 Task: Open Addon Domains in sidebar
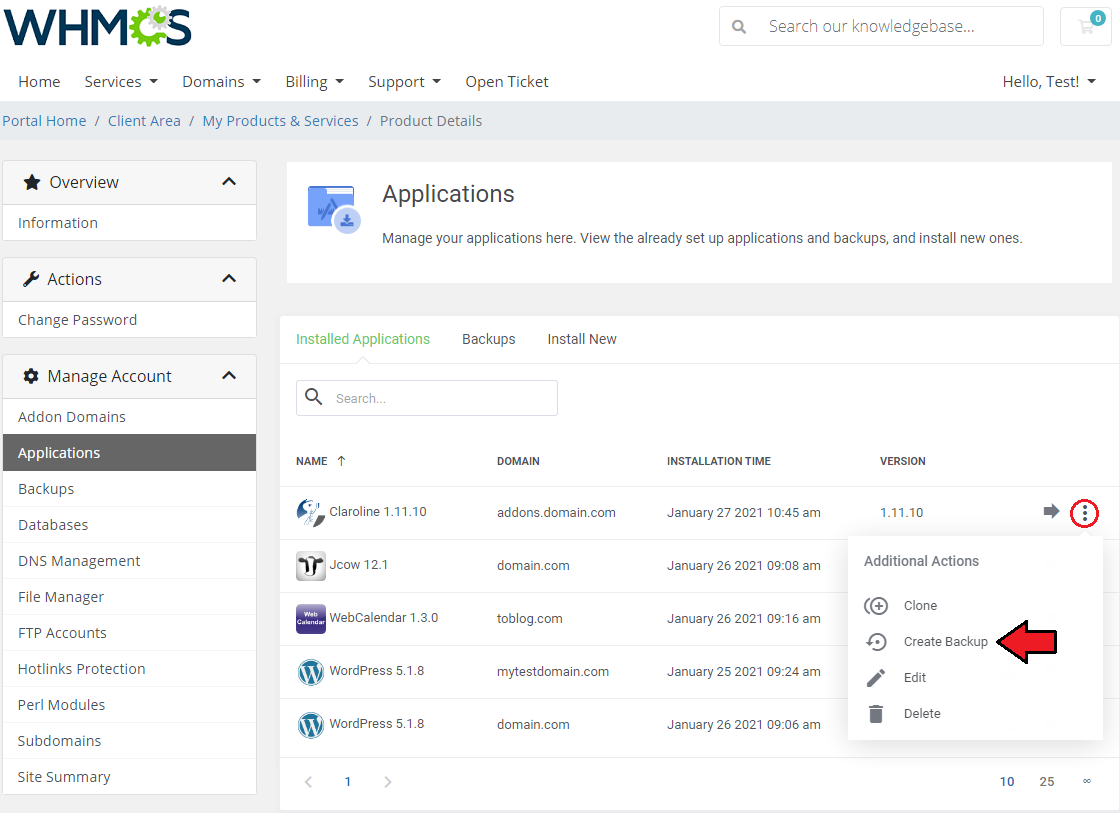point(129,417)
